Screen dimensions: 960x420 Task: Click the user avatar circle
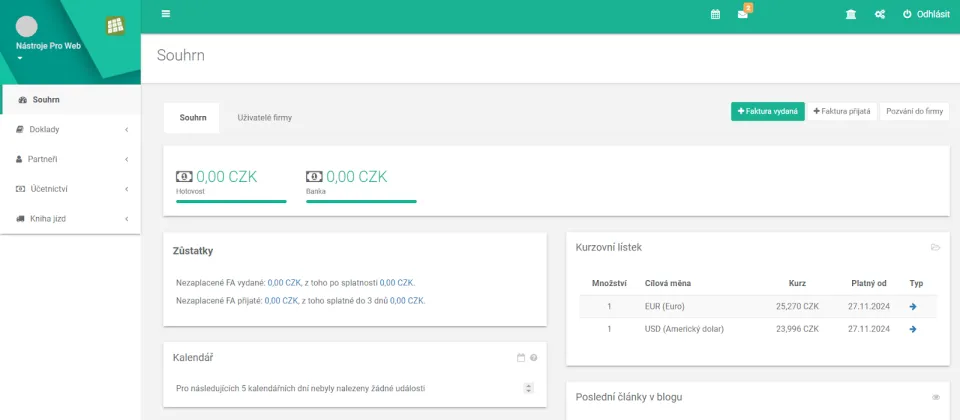coord(26,26)
